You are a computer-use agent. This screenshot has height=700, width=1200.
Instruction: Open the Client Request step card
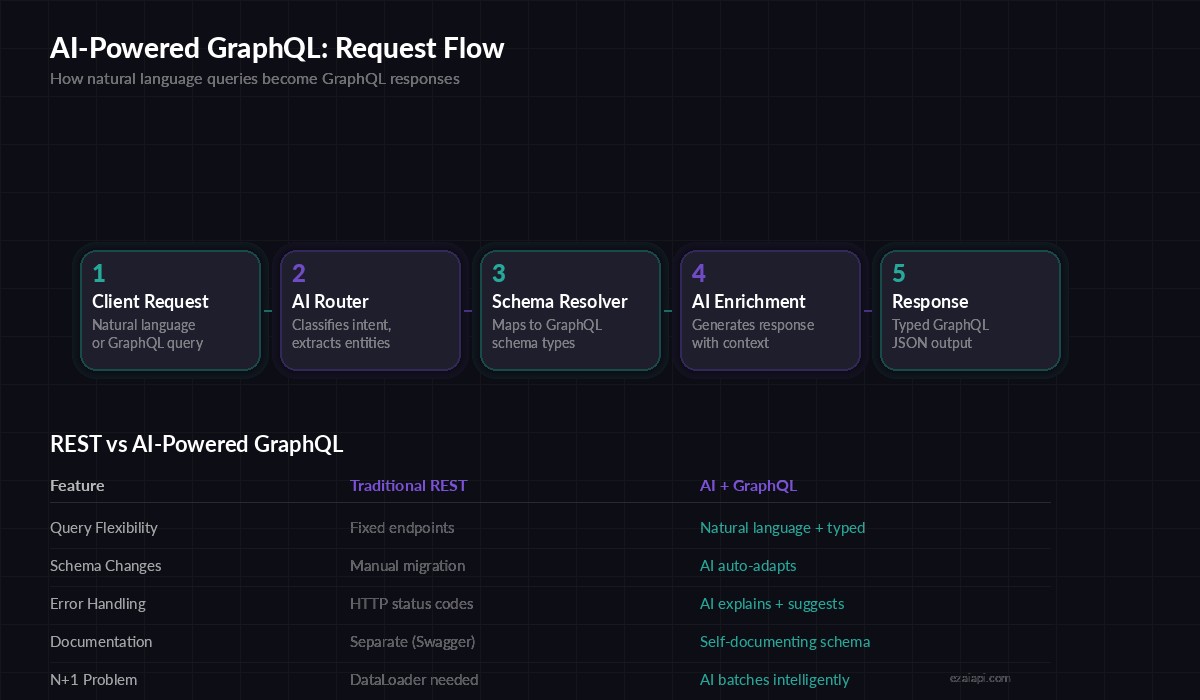pyautogui.click(x=170, y=310)
